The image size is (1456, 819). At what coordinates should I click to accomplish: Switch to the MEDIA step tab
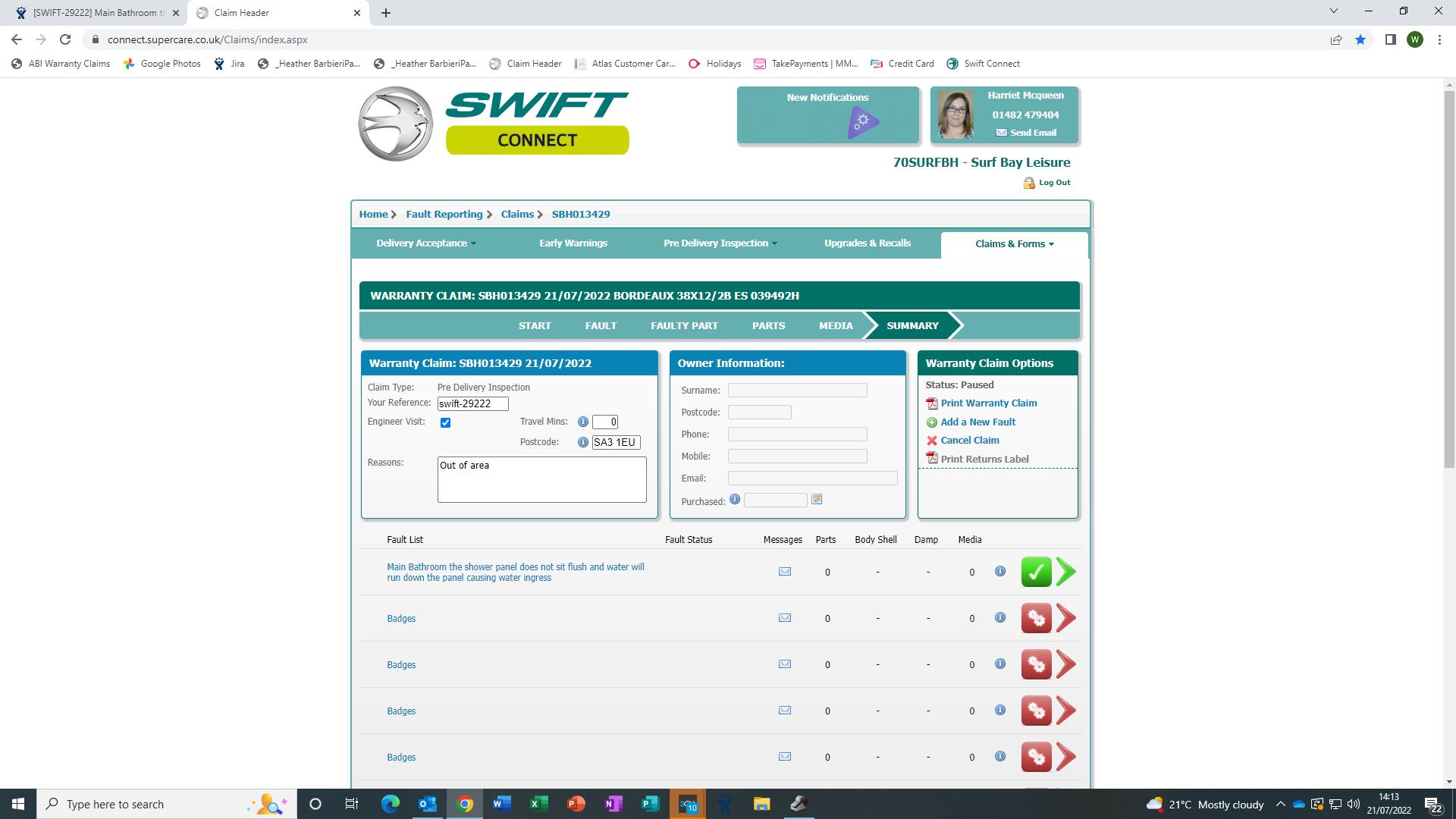836,325
